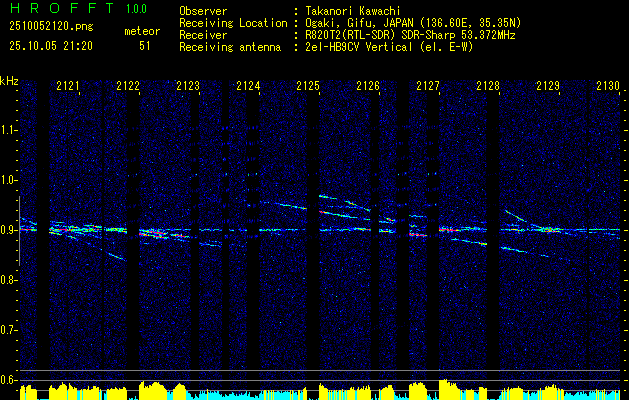
Task: Click the meteor count value 51
Action: (x=145, y=46)
